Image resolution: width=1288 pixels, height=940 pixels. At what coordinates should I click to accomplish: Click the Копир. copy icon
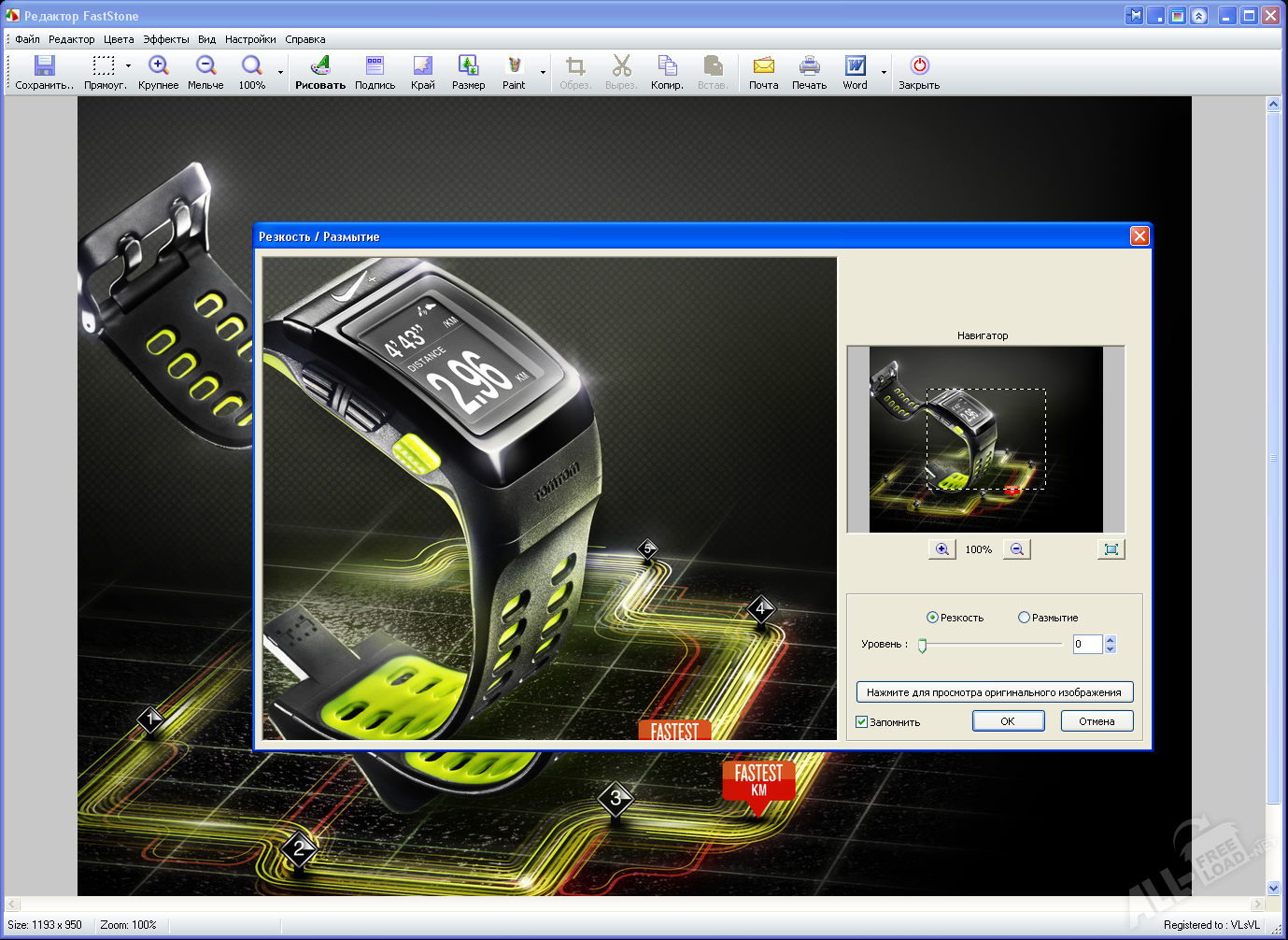click(x=667, y=66)
